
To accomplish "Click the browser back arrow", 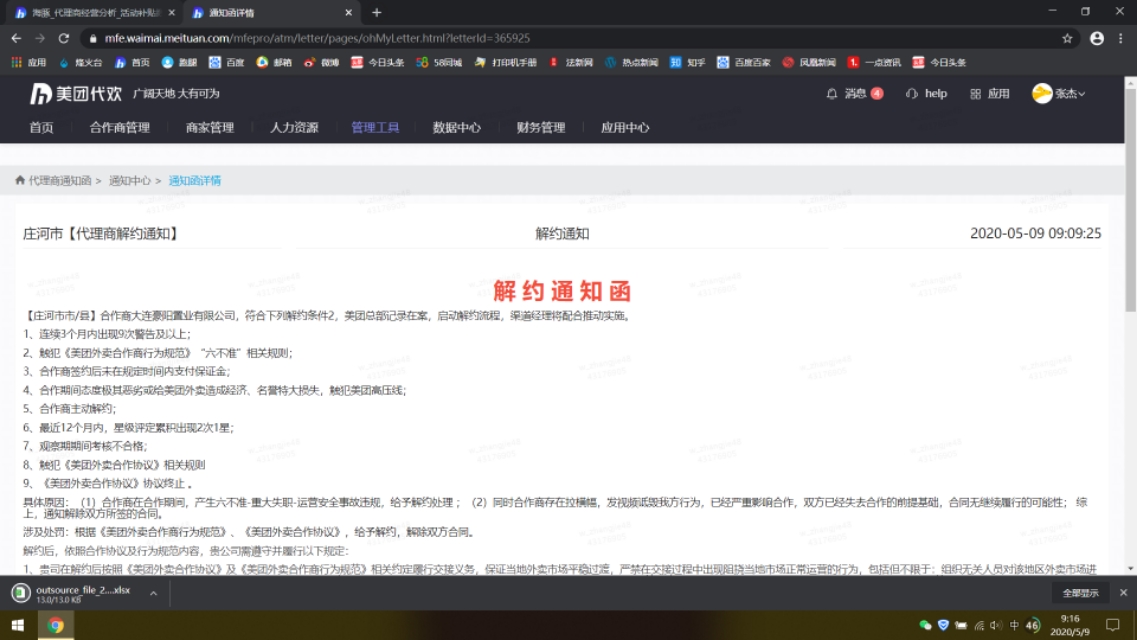I will [x=15, y=38].
